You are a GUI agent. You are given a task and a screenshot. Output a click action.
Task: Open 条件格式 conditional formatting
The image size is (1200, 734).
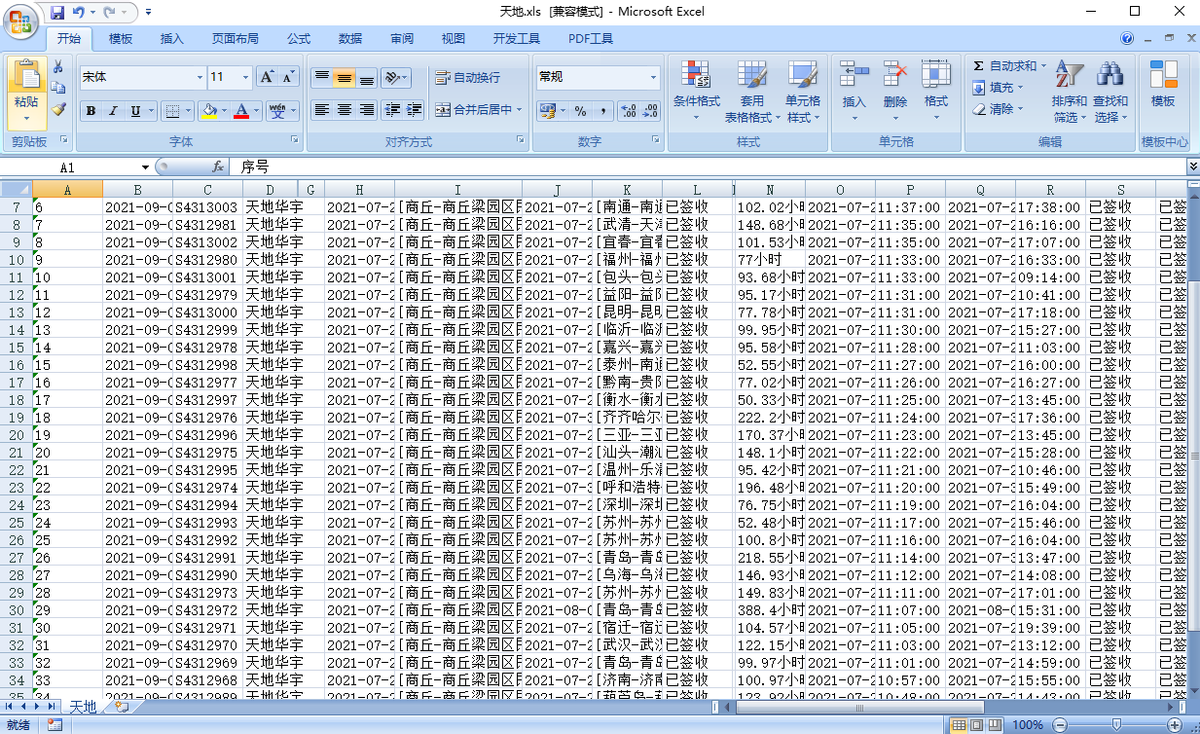pyautogui.click(x=696, y=91)
